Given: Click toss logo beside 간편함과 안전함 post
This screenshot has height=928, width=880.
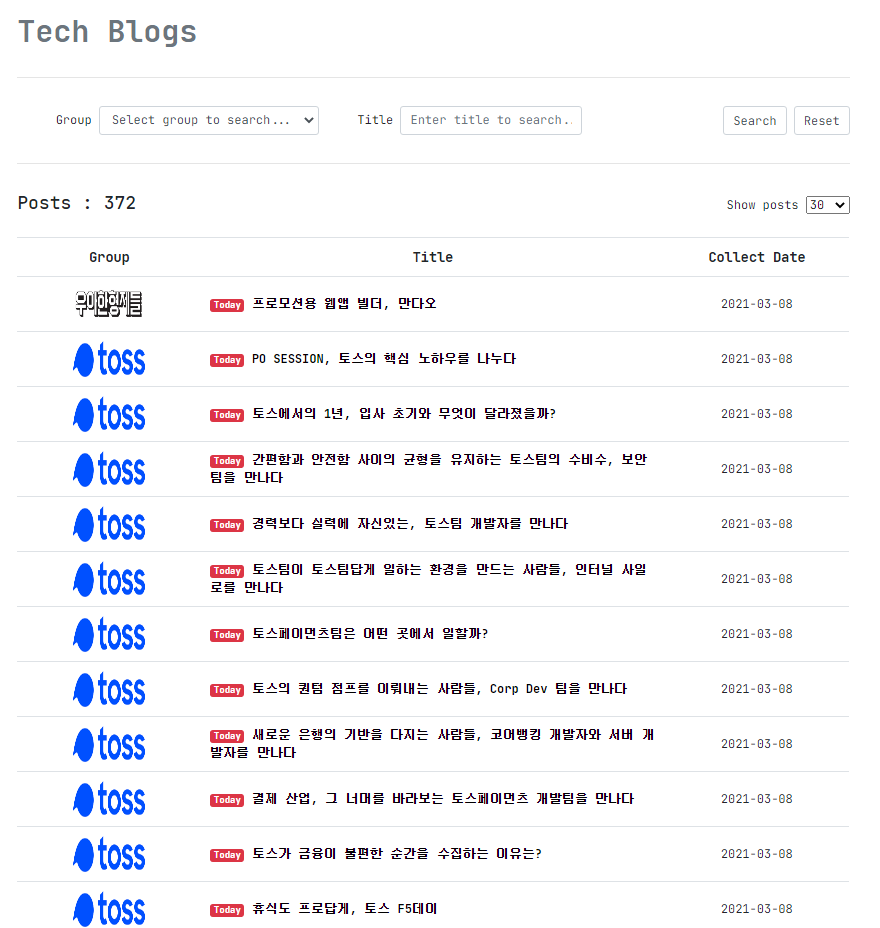Looking at the screenshot, I should [x=109, y=469].
